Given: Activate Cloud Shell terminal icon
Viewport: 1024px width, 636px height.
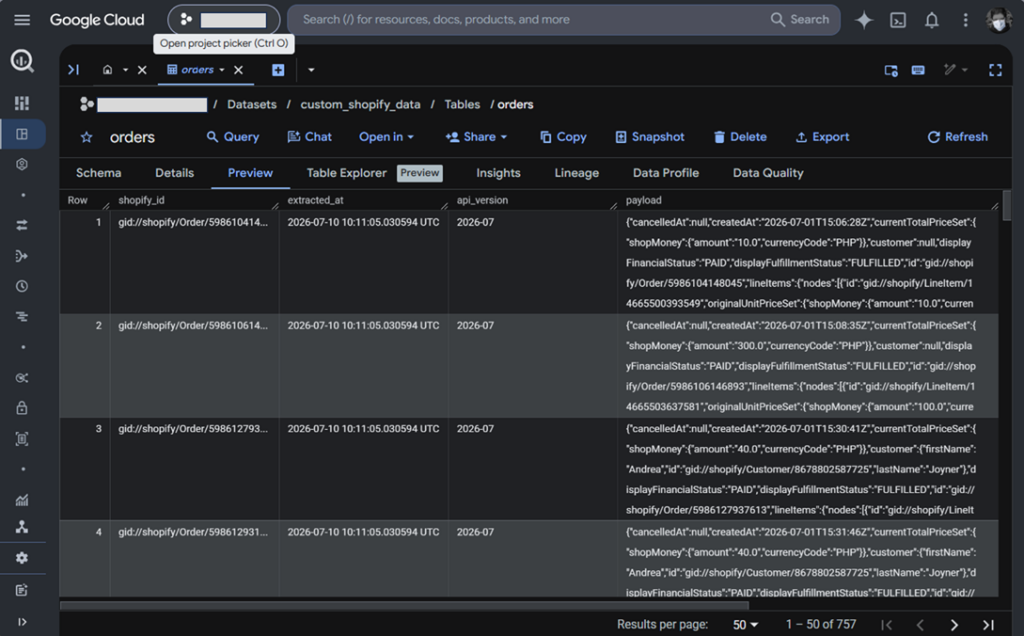Looking at the screenshot, I should tap(898, 20).
